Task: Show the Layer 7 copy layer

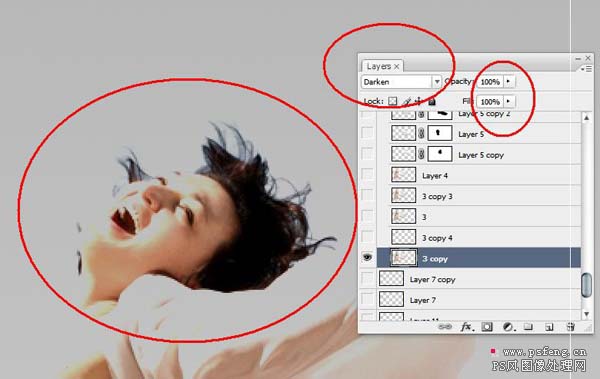Action: [367, 278]
